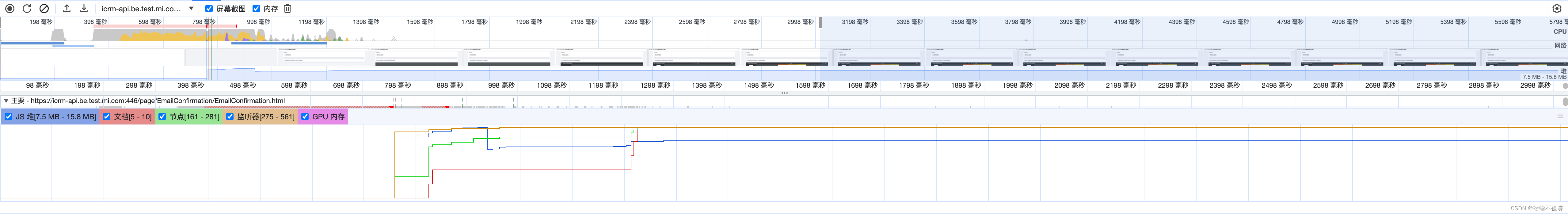
Task: Click the 2498 毫秒 ruler label
Action: point(1277,85)
